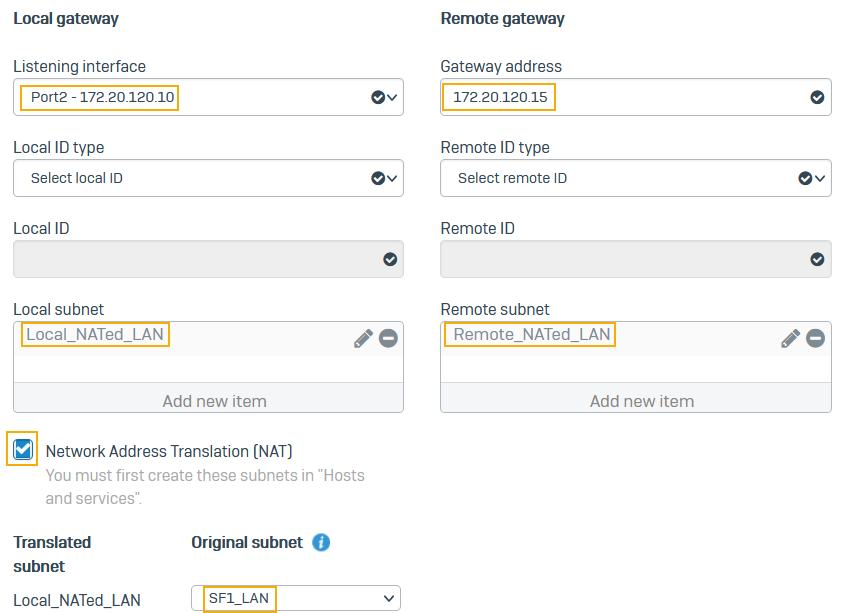The width and height of the screenshot is (842, 613).
Task: Uncheck Network Address Translation (NAT) checkbox
Action: (24, 450)
